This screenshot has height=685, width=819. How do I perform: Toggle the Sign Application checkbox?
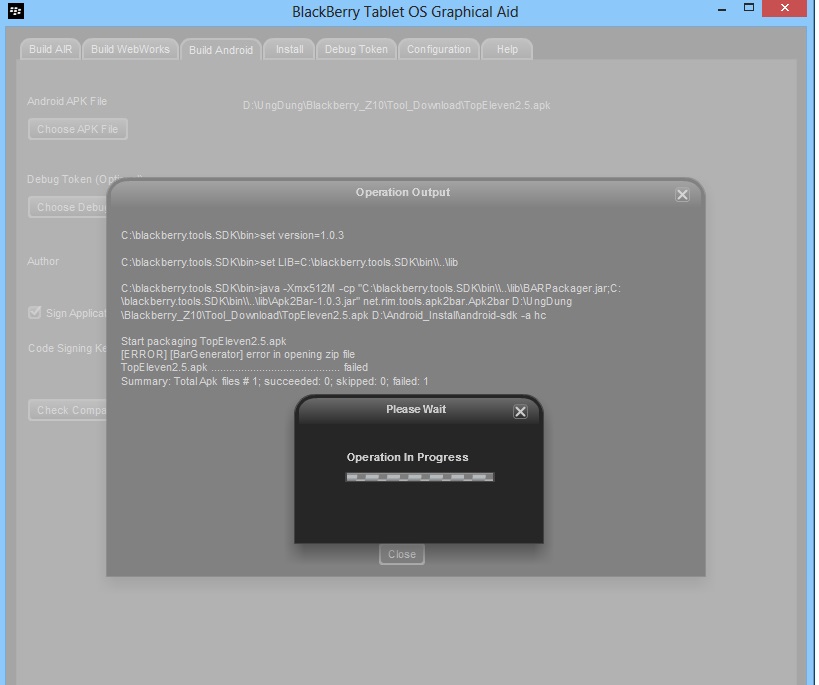(34, 312)
